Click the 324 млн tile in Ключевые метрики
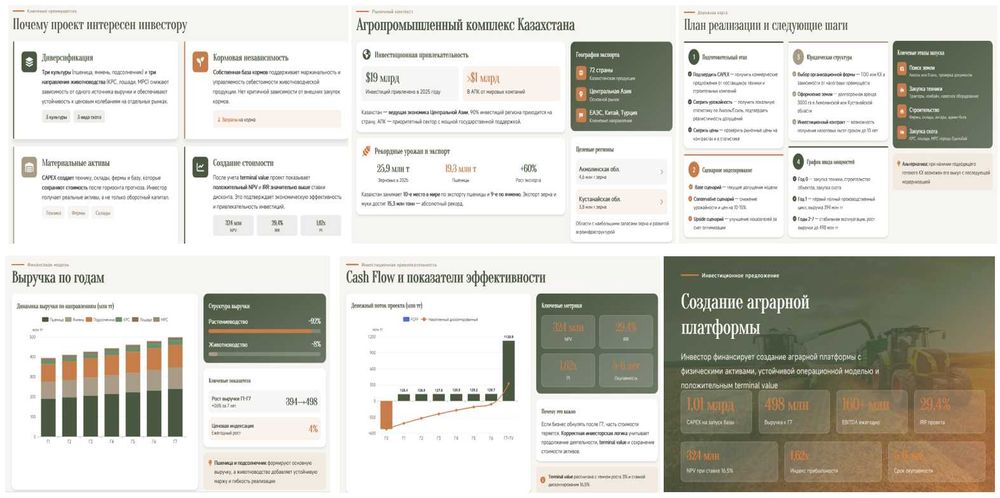Image resolution: width=1000 pixels, height=498 pixels. [x=569, y=331]
